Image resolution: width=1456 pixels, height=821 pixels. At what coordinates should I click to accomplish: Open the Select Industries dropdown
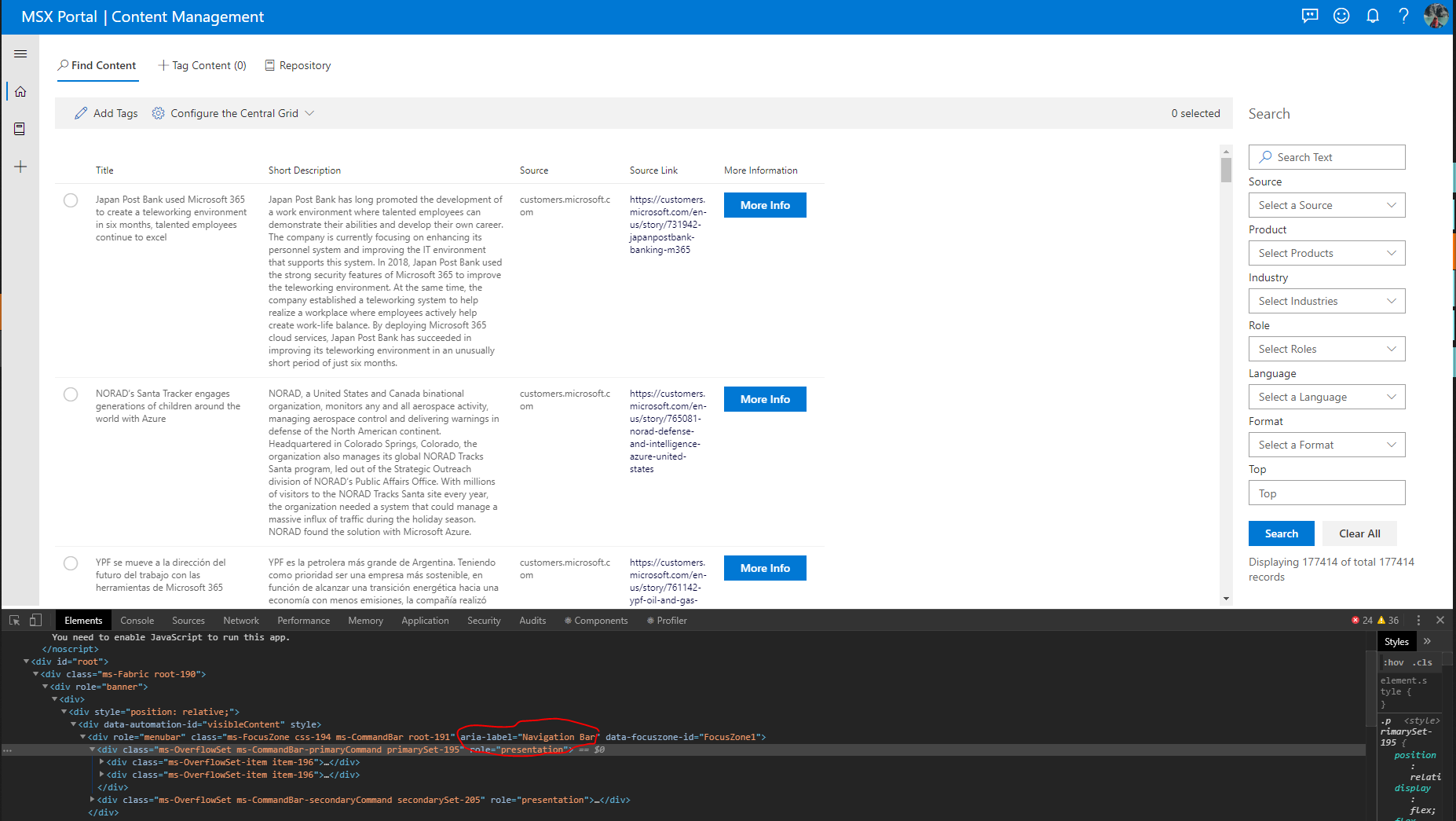pyautogui.click(x=1326, y=301)
